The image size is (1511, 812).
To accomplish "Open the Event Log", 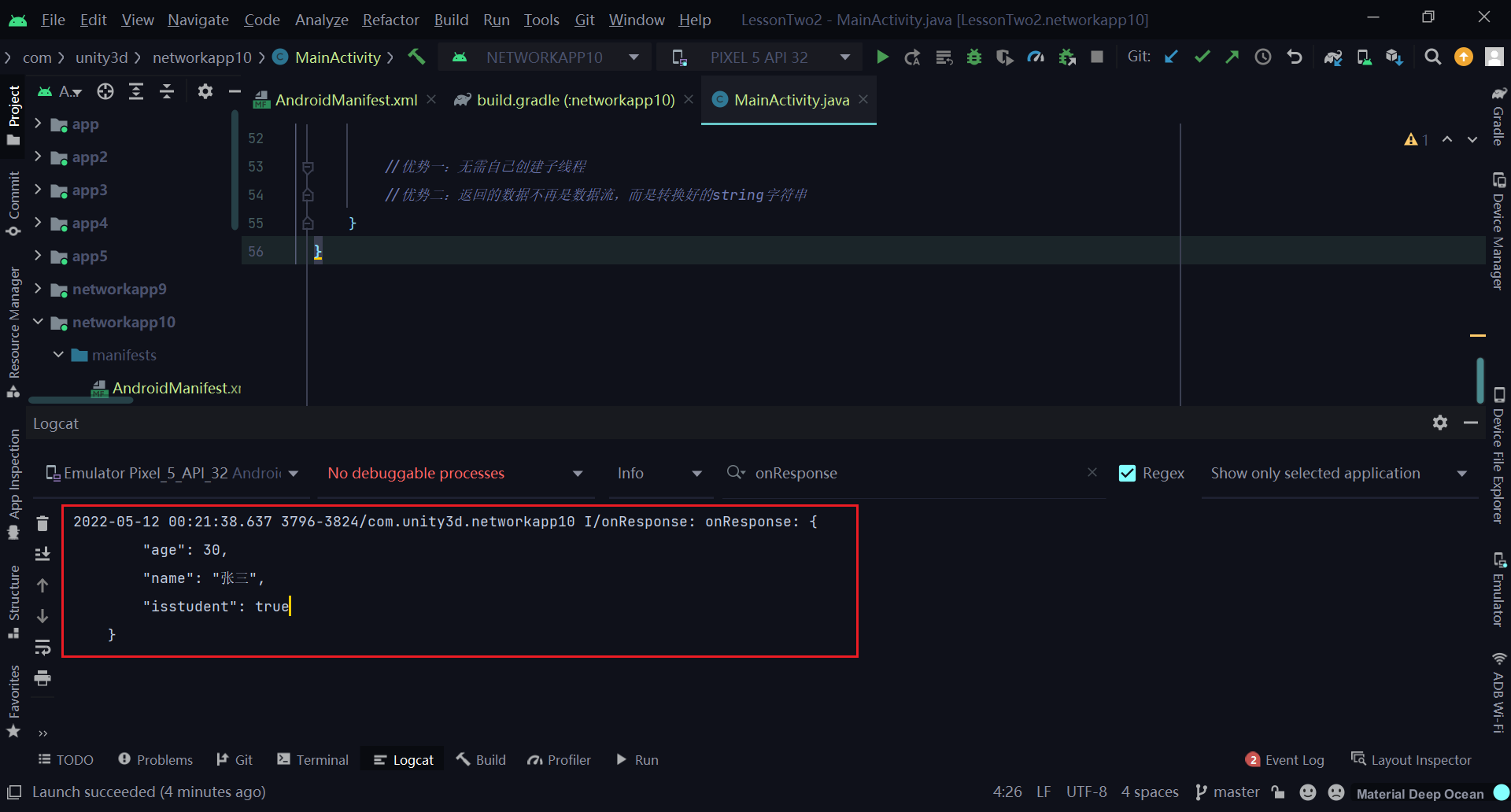I will point(1284,759).
